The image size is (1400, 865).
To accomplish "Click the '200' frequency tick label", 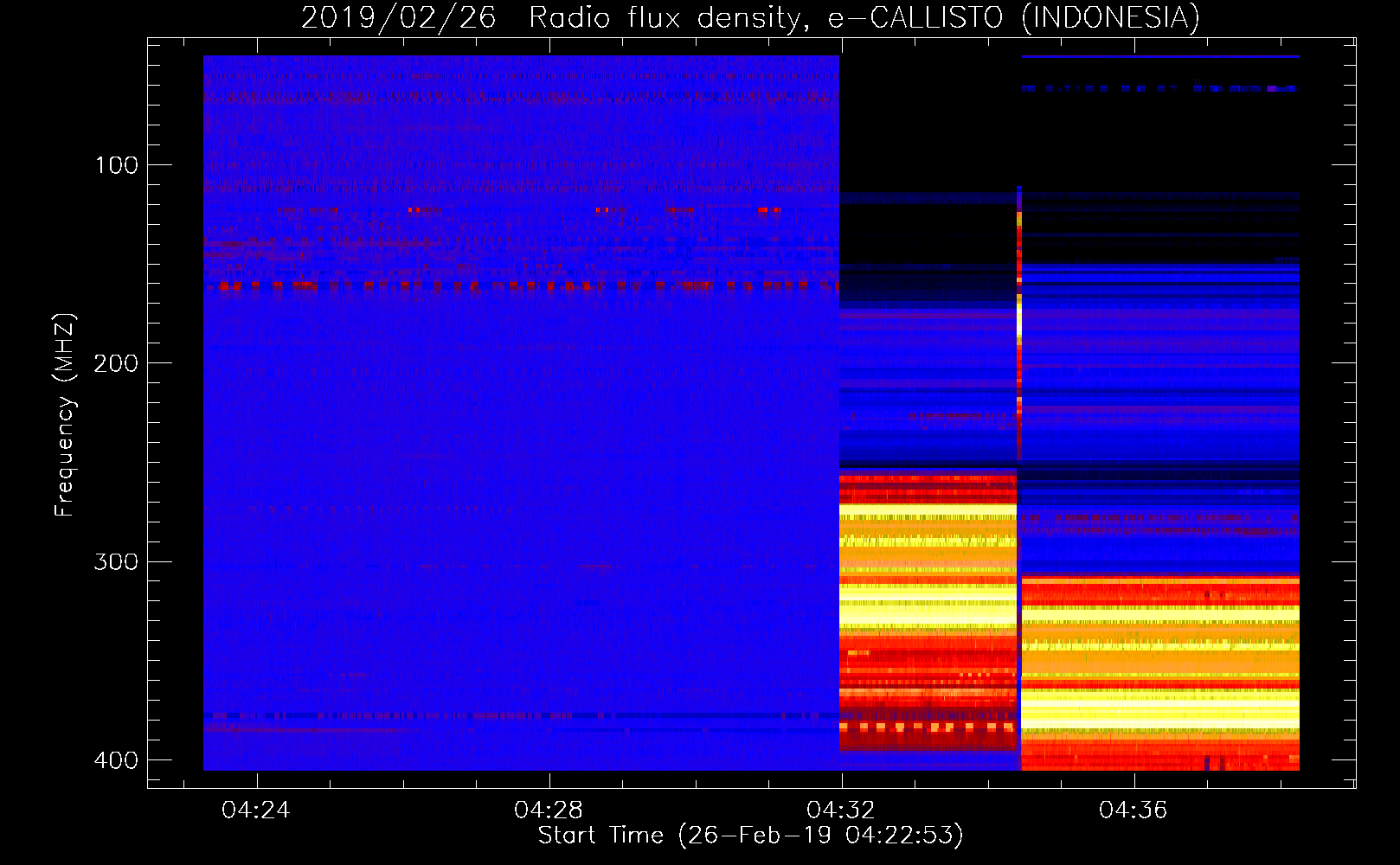I will tap(116, 363).
